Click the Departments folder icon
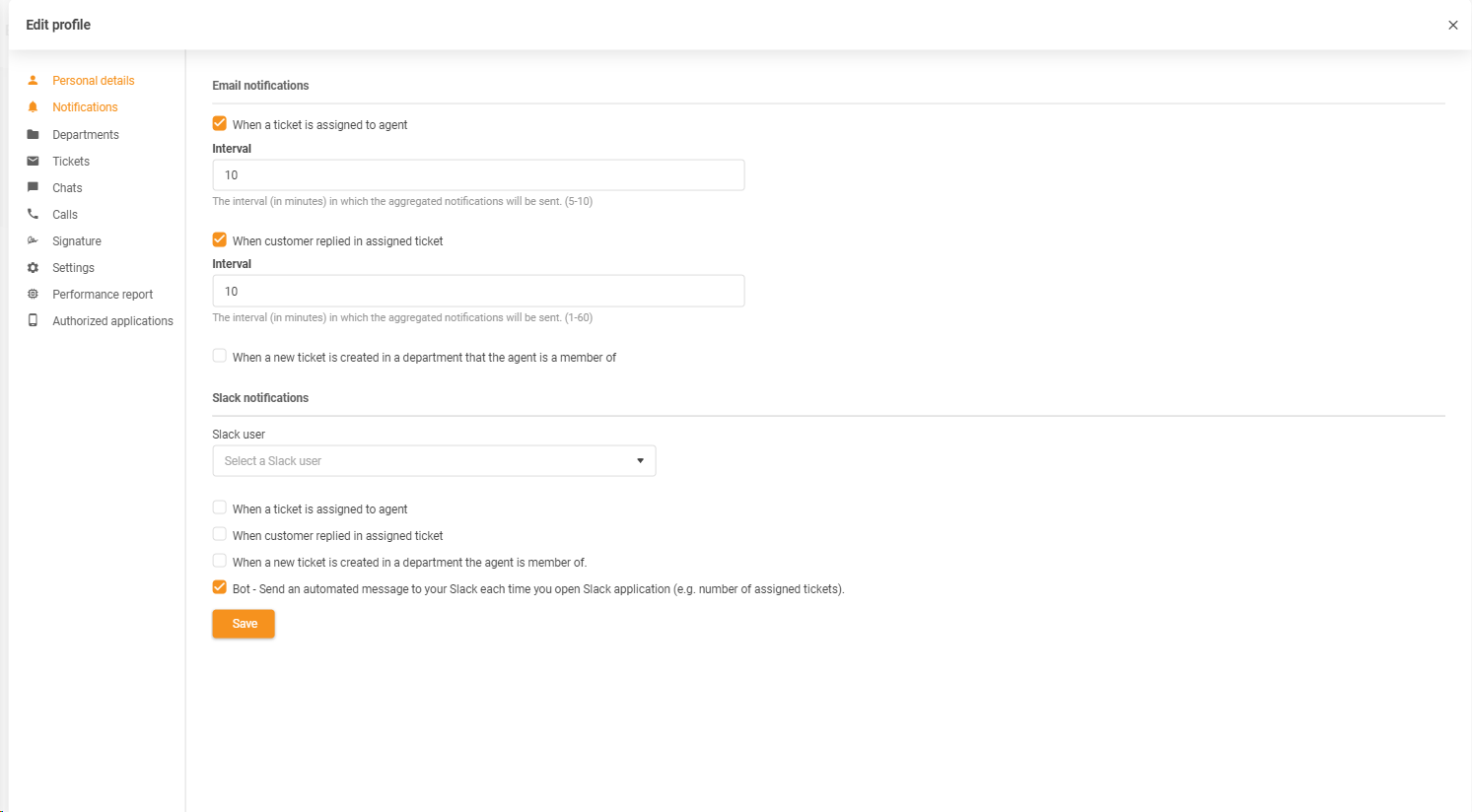Screen dimensions: 1472x812 pos(33,135)
